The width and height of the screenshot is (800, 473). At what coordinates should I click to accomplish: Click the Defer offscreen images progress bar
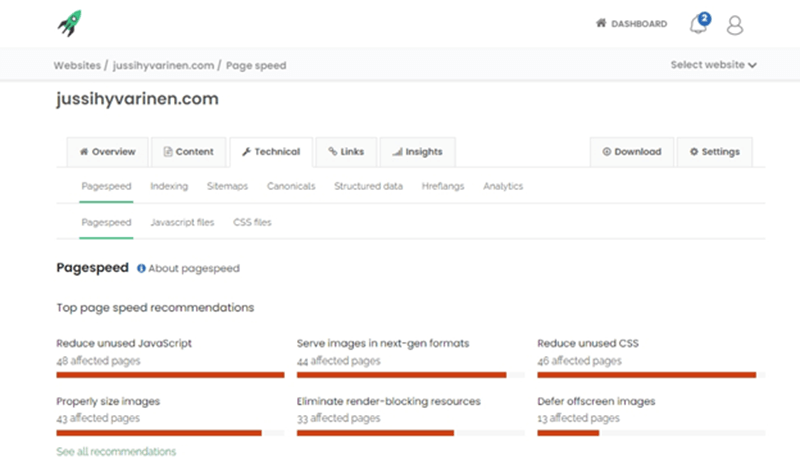[651, 433]
